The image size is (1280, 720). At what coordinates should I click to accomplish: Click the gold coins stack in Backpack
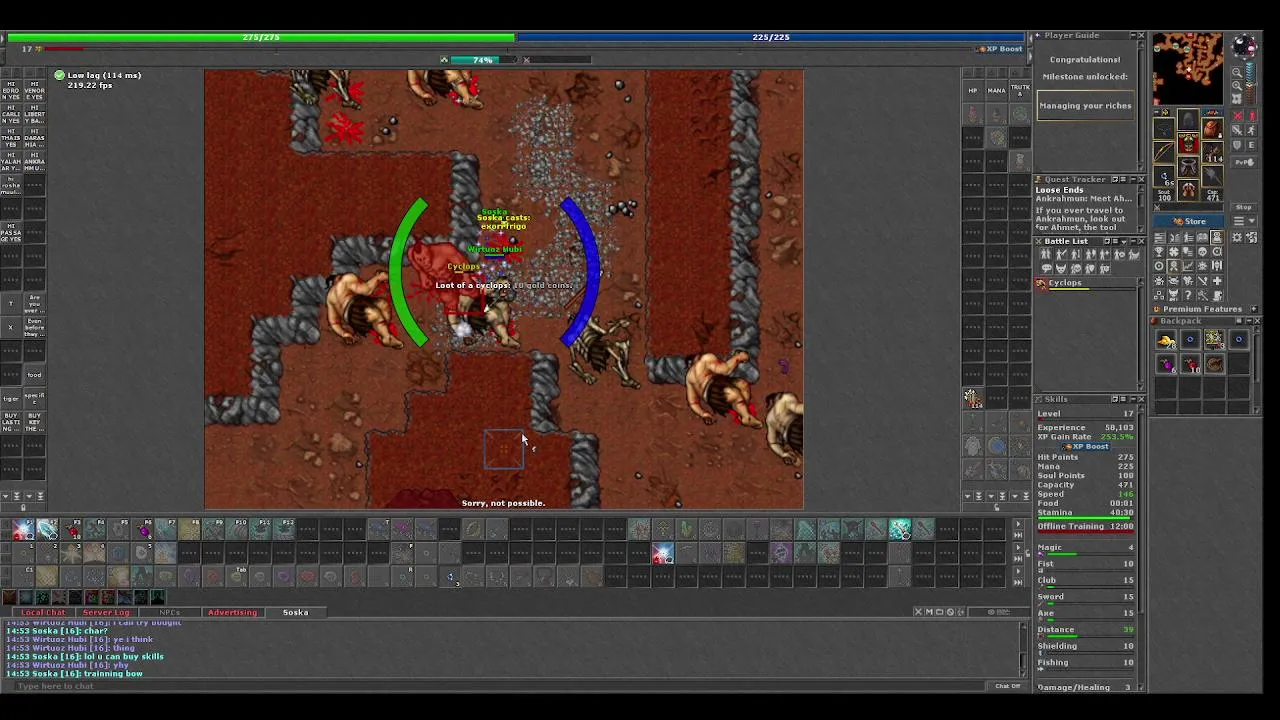point(1166,340)
